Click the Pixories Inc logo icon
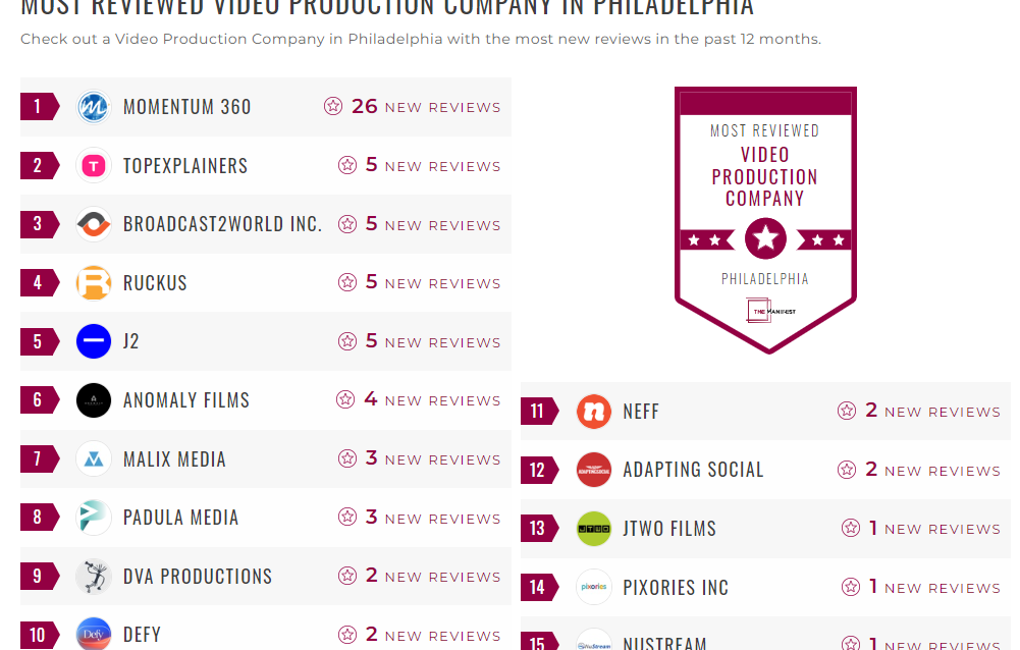Viewport: 1020px width, 650px height. [594, 587]
